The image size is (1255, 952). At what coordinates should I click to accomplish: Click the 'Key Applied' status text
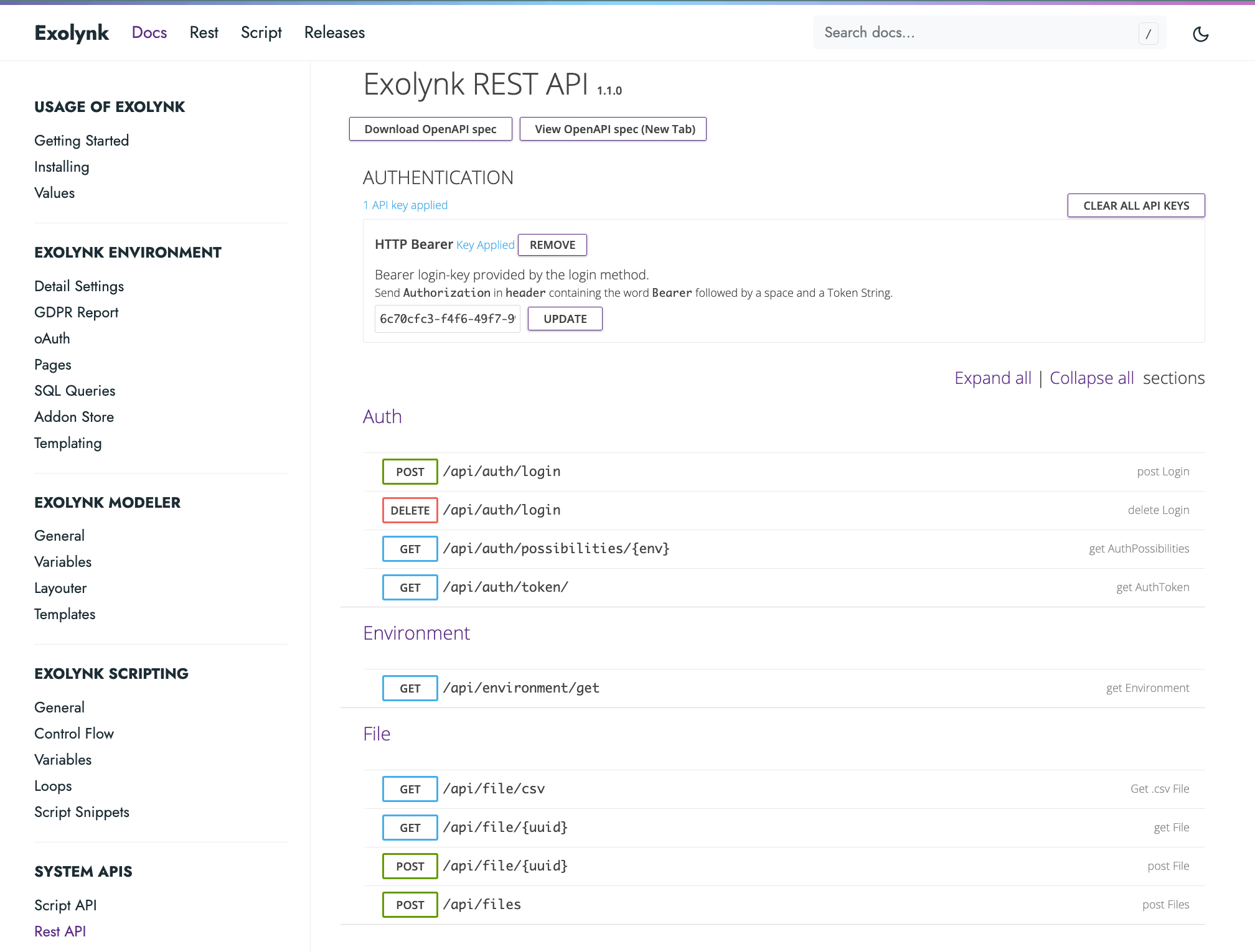tap(485, 245)
